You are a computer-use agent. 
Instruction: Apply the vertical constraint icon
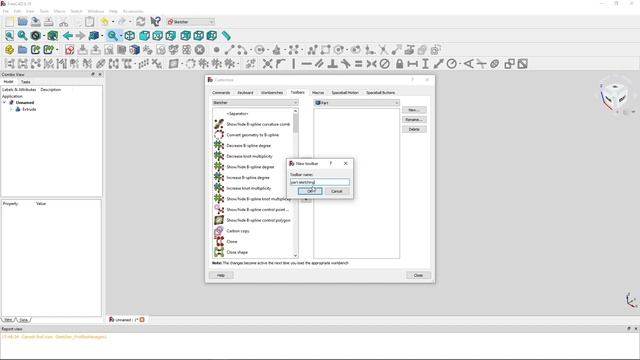click(x=293, y=64)
